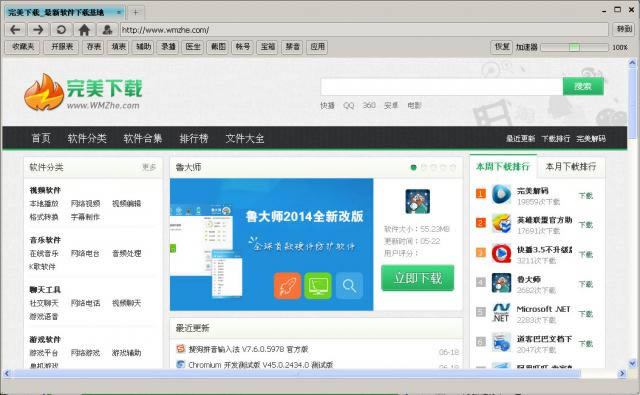This screenshot has height=395, width=640.
Task: Click the 搜狗拼音输入法 V7.6.0.5978 官方版 entry
Action: tap(248, 349)
